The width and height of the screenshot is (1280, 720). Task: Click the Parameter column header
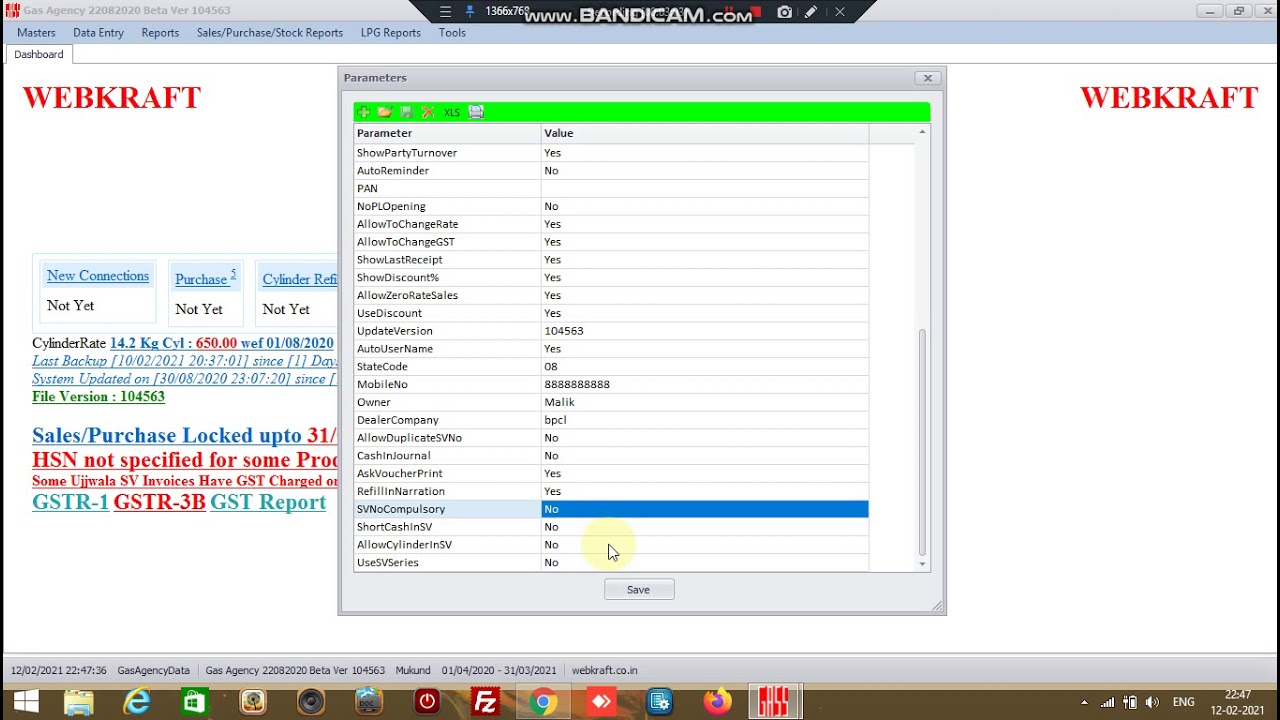(x=447, y=133)
